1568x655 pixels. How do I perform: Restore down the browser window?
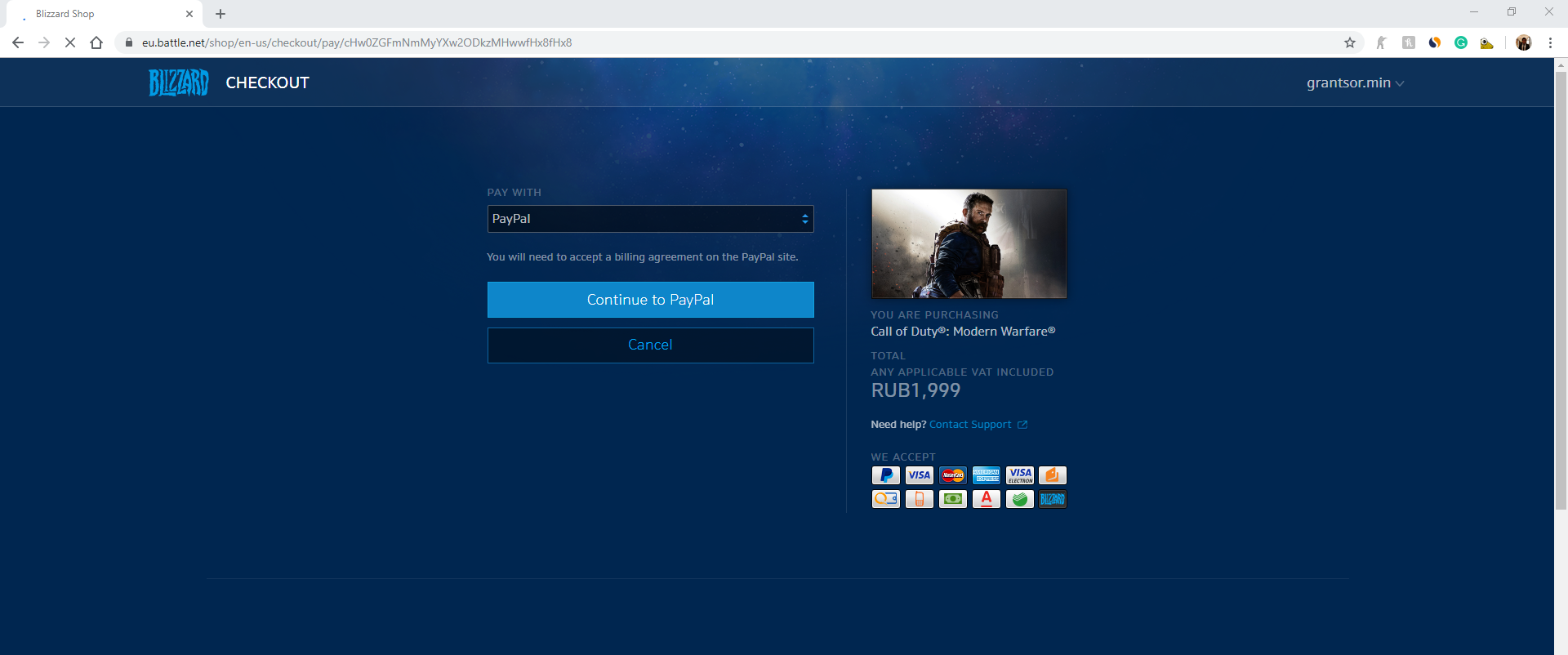(x=1512, y=11)
